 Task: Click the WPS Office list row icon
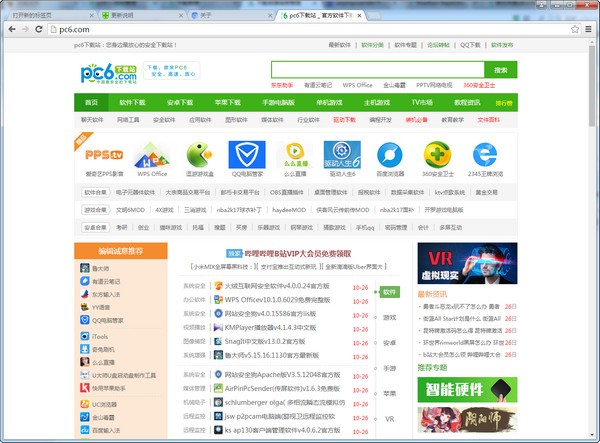click(218, 300)
